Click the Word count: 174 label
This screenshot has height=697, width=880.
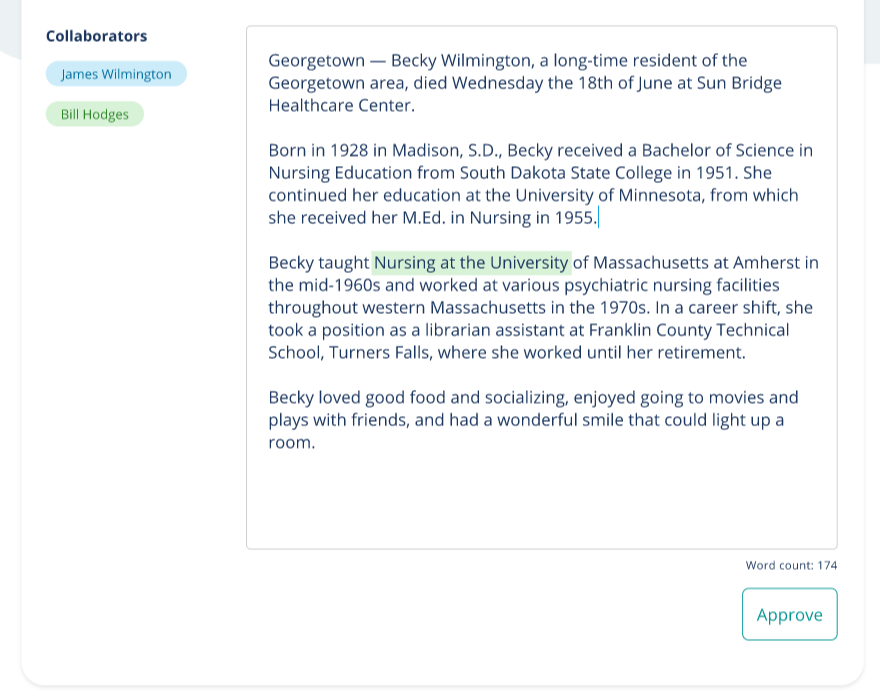(791, 565)
